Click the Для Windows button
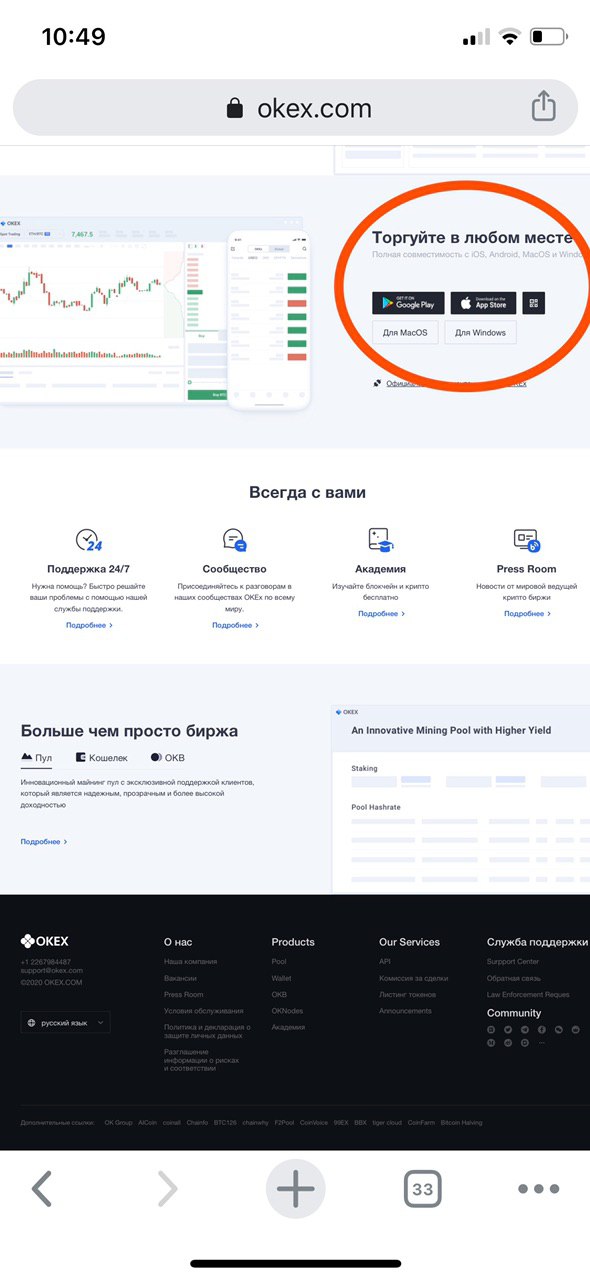Screen dimensions: 590x1280 coord(481,333)
